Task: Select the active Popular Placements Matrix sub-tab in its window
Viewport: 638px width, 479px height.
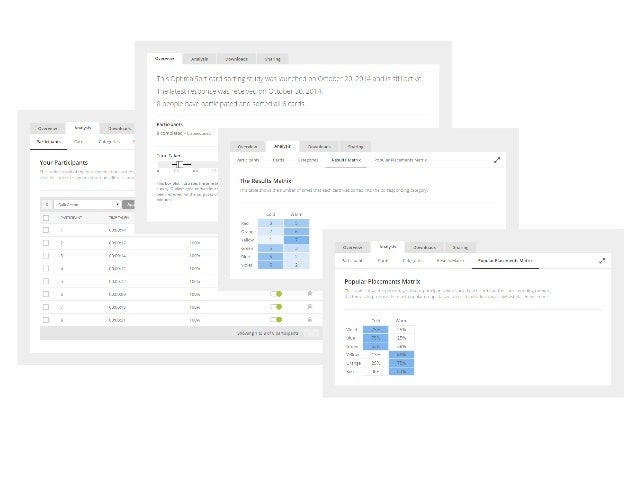Action: [505, 260]
